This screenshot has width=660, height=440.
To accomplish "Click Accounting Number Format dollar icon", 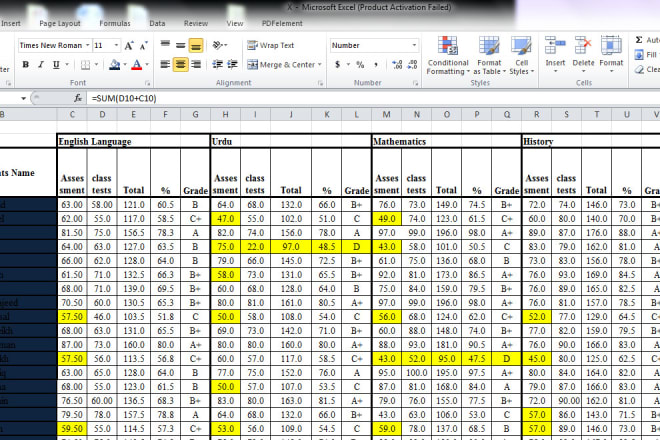I will pos(338,64).
